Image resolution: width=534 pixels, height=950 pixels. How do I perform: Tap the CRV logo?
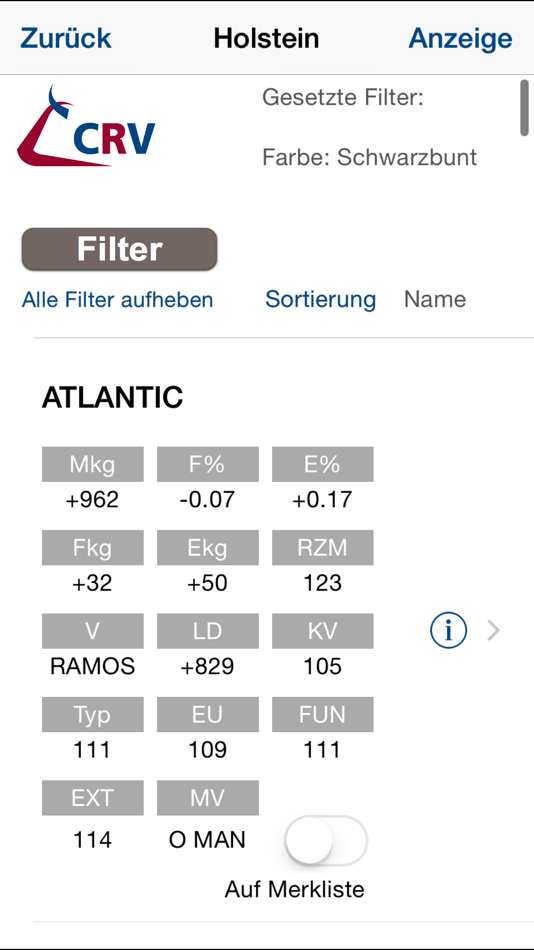point(86,125)
